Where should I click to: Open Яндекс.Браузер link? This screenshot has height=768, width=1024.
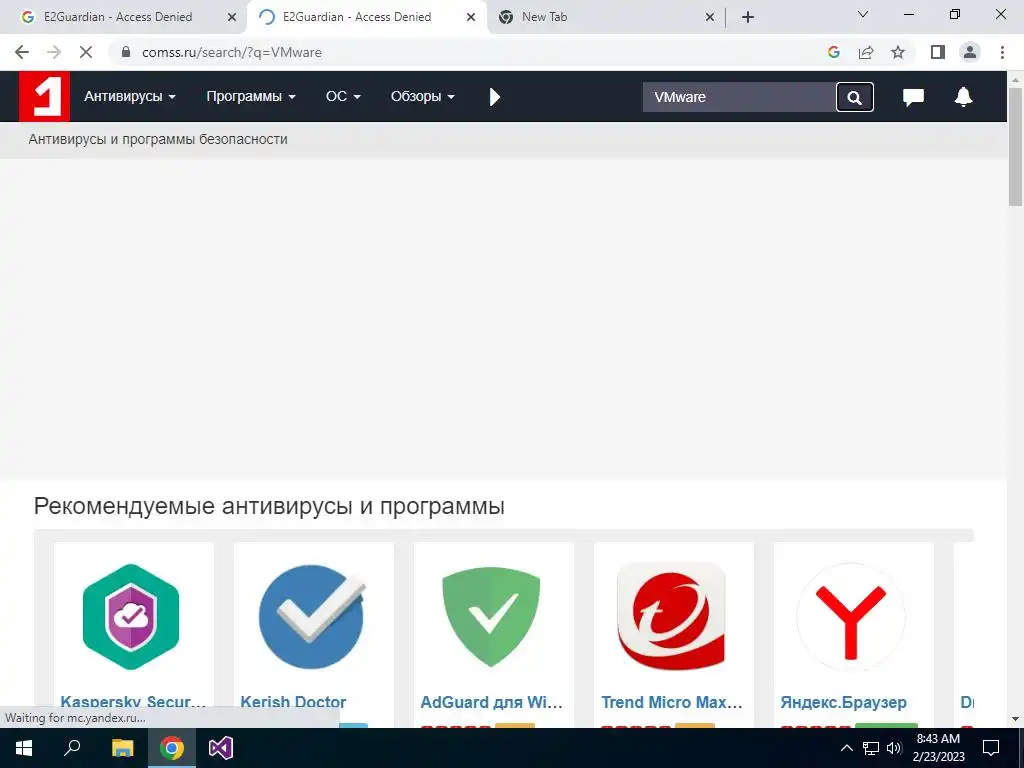coord(843,702)
